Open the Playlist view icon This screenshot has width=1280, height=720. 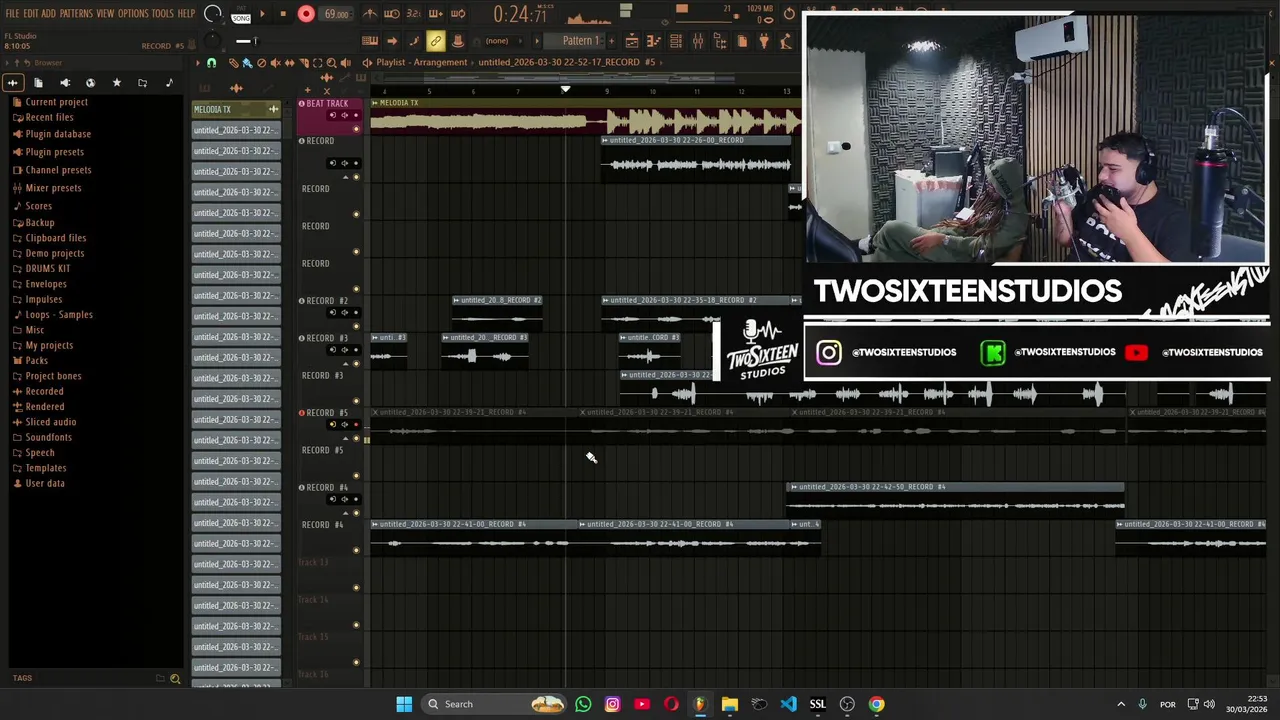[x=631, y=41]
